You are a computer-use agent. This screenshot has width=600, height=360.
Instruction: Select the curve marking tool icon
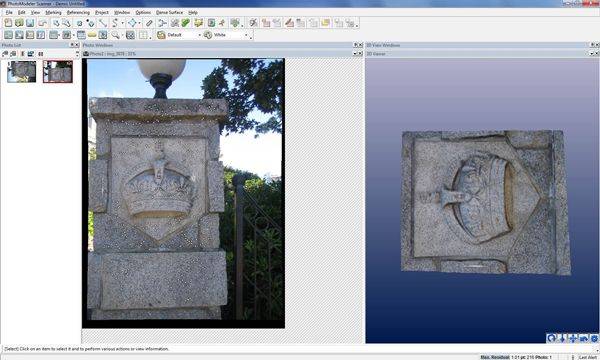pos(115,23)
